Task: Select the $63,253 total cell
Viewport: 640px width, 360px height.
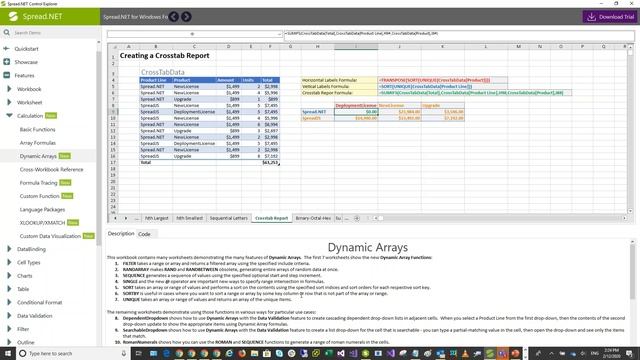Action: pyautogui.click(x=270, y=162)
